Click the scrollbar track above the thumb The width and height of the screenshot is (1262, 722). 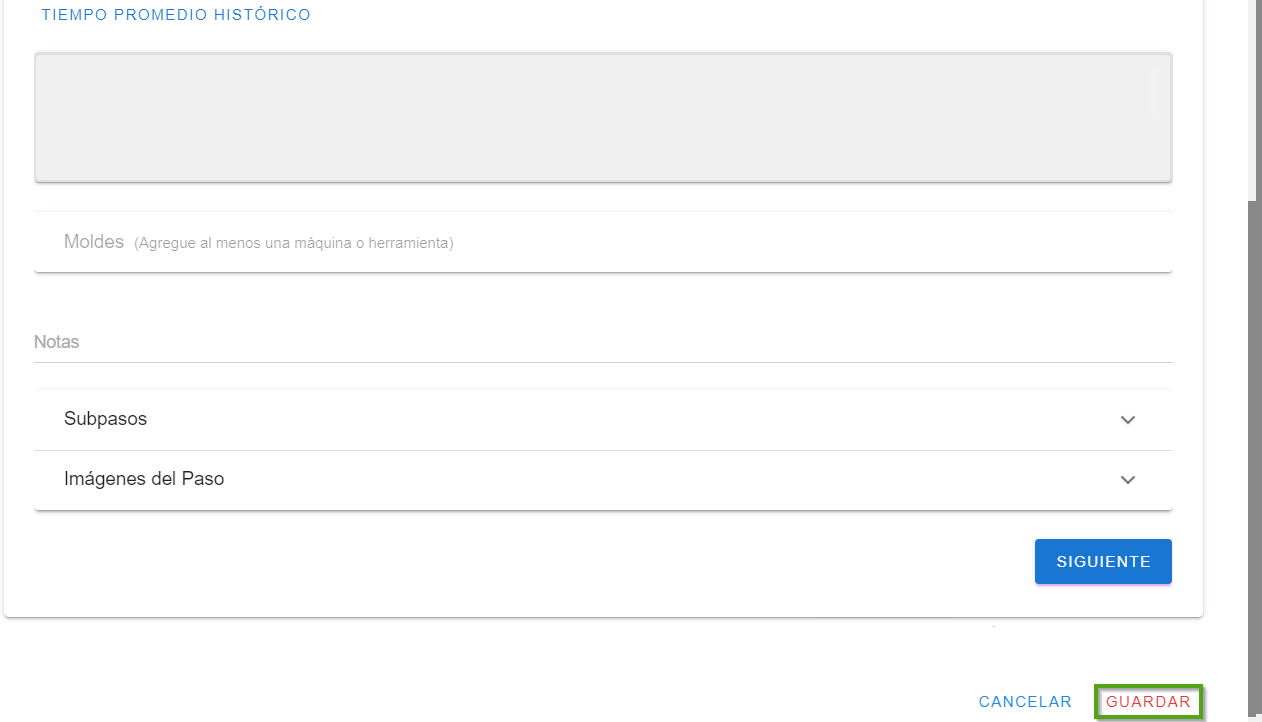tap(1254, 100)
